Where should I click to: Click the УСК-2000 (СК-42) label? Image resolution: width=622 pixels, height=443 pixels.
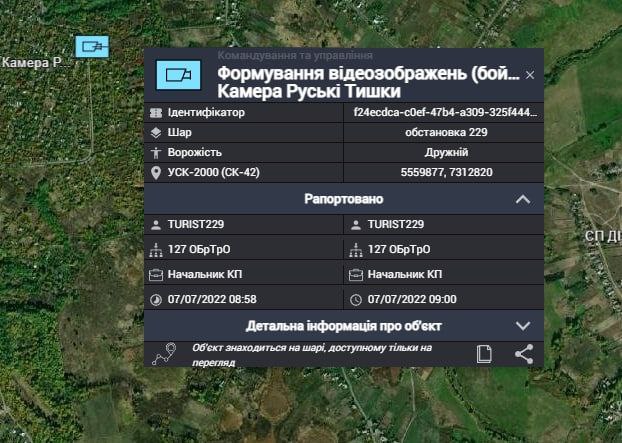point(214,172)
